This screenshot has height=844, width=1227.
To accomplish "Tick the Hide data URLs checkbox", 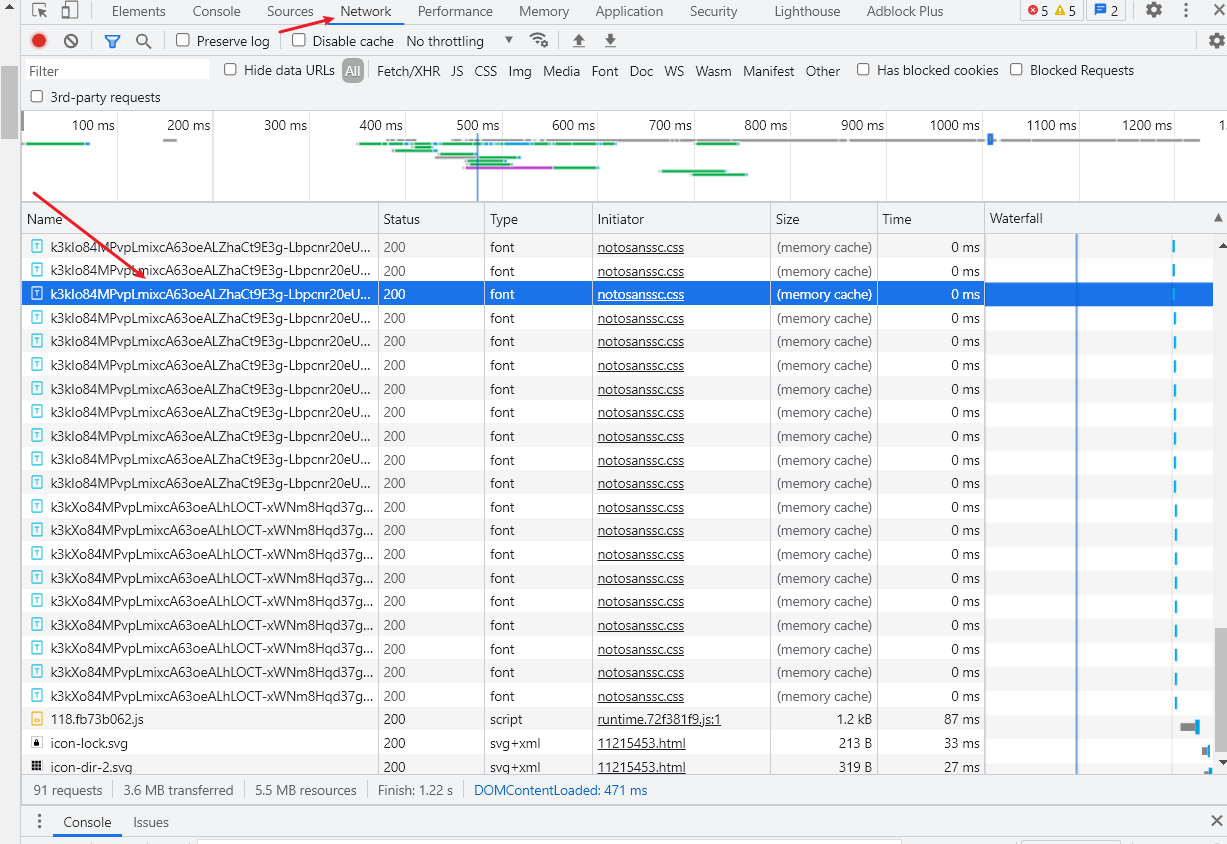I will coord(231,70).
